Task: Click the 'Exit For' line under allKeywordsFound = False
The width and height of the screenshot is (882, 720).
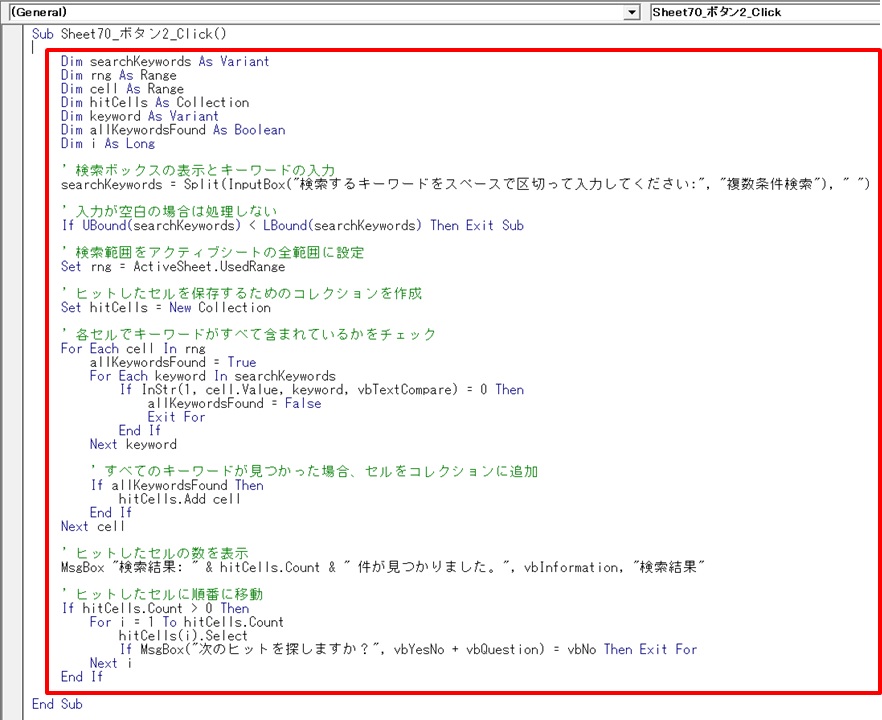Action: [x=176, y=417]
